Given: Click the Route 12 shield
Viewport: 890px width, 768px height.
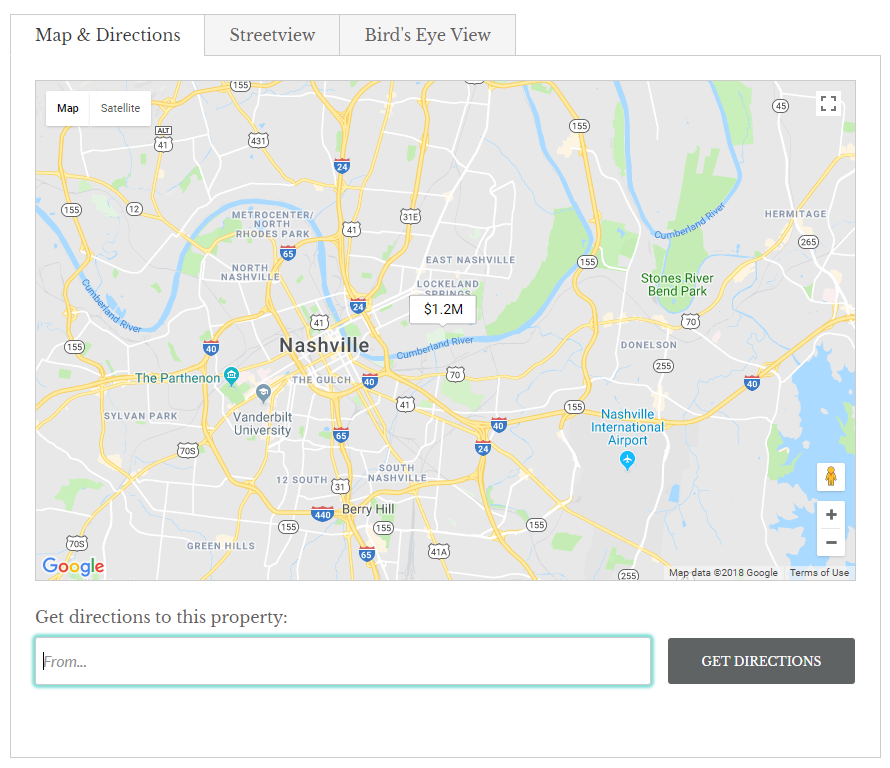Looking at the screenshot, I should 134,209.
